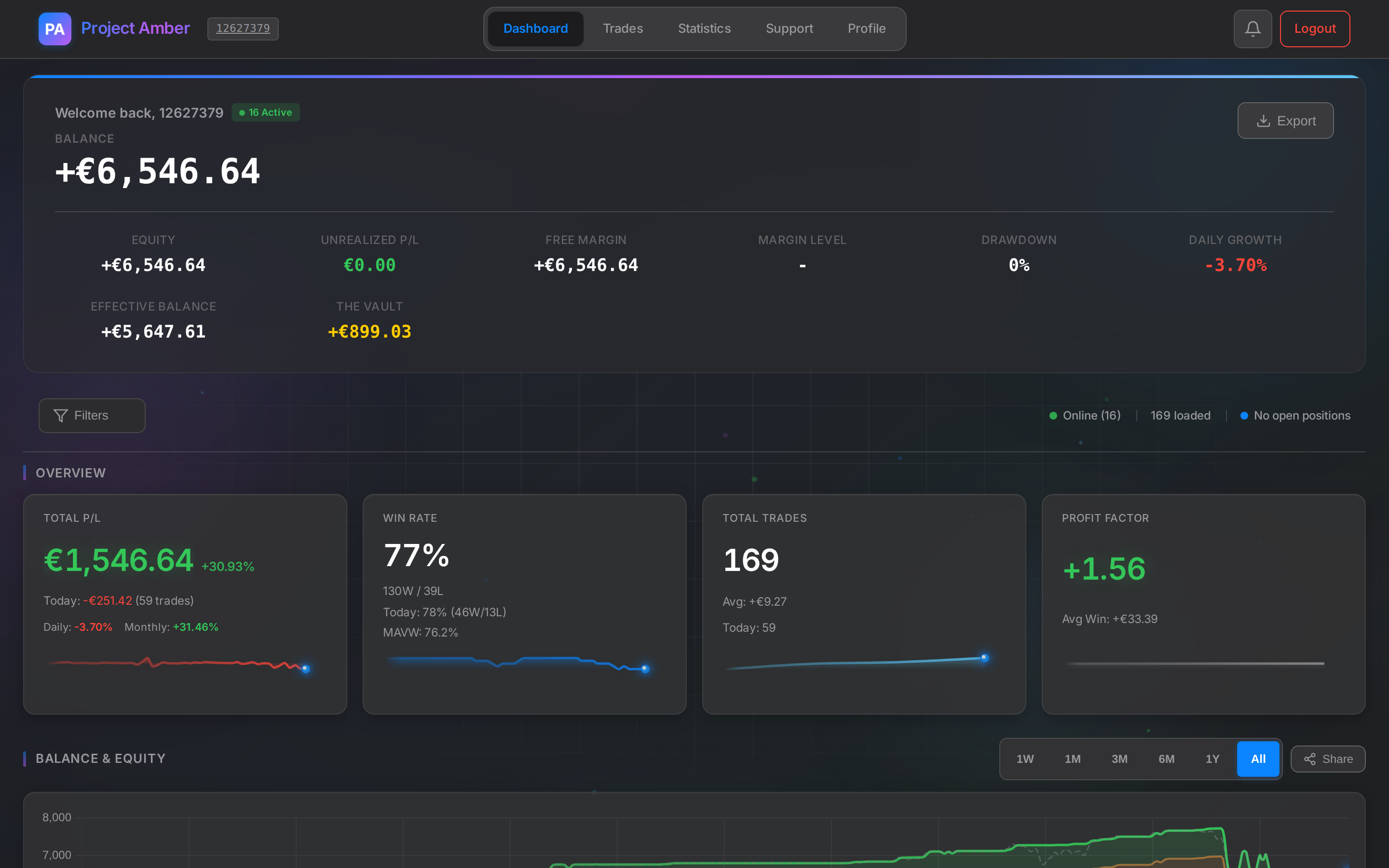Screen dimensions: 1389x868
Task: Click the Logout button
Action: click(1314, 28)
